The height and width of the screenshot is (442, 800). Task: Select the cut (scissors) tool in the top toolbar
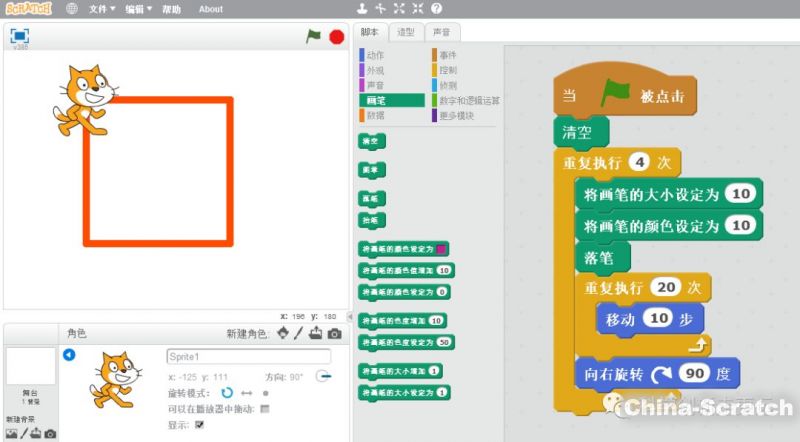point(381,9)
